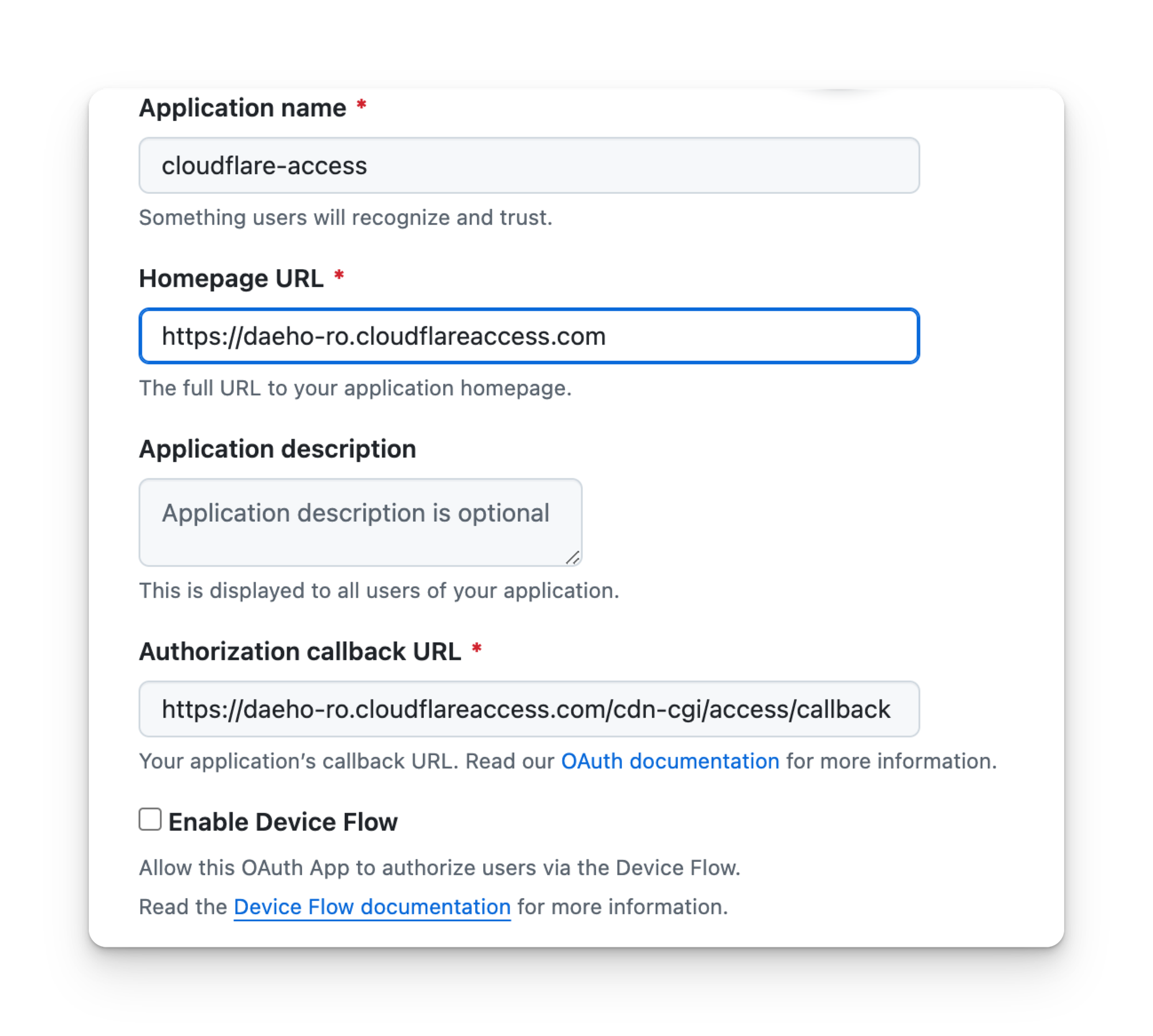Click the "displayed to all users" hint text
Image resolution: width=1153 pixels, height=1036 pixels.
click(x=379, y=591)
